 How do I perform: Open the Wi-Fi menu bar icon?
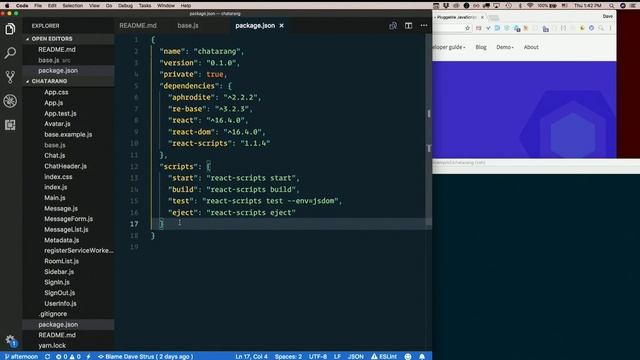(x=530, y=6)
